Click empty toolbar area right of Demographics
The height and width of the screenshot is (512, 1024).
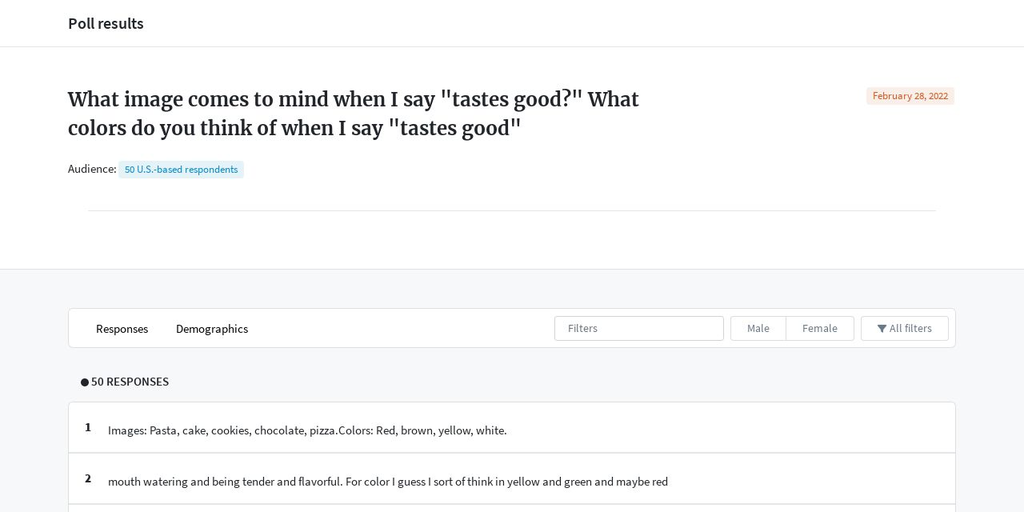(401, 328)
